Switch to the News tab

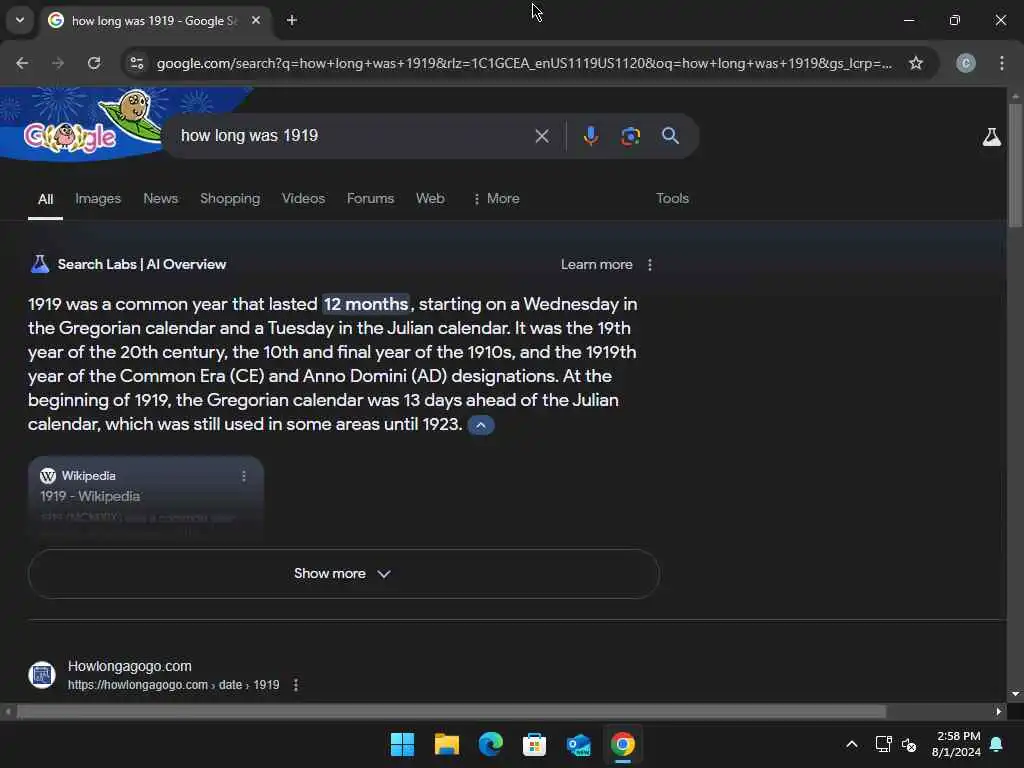(161, 199)
